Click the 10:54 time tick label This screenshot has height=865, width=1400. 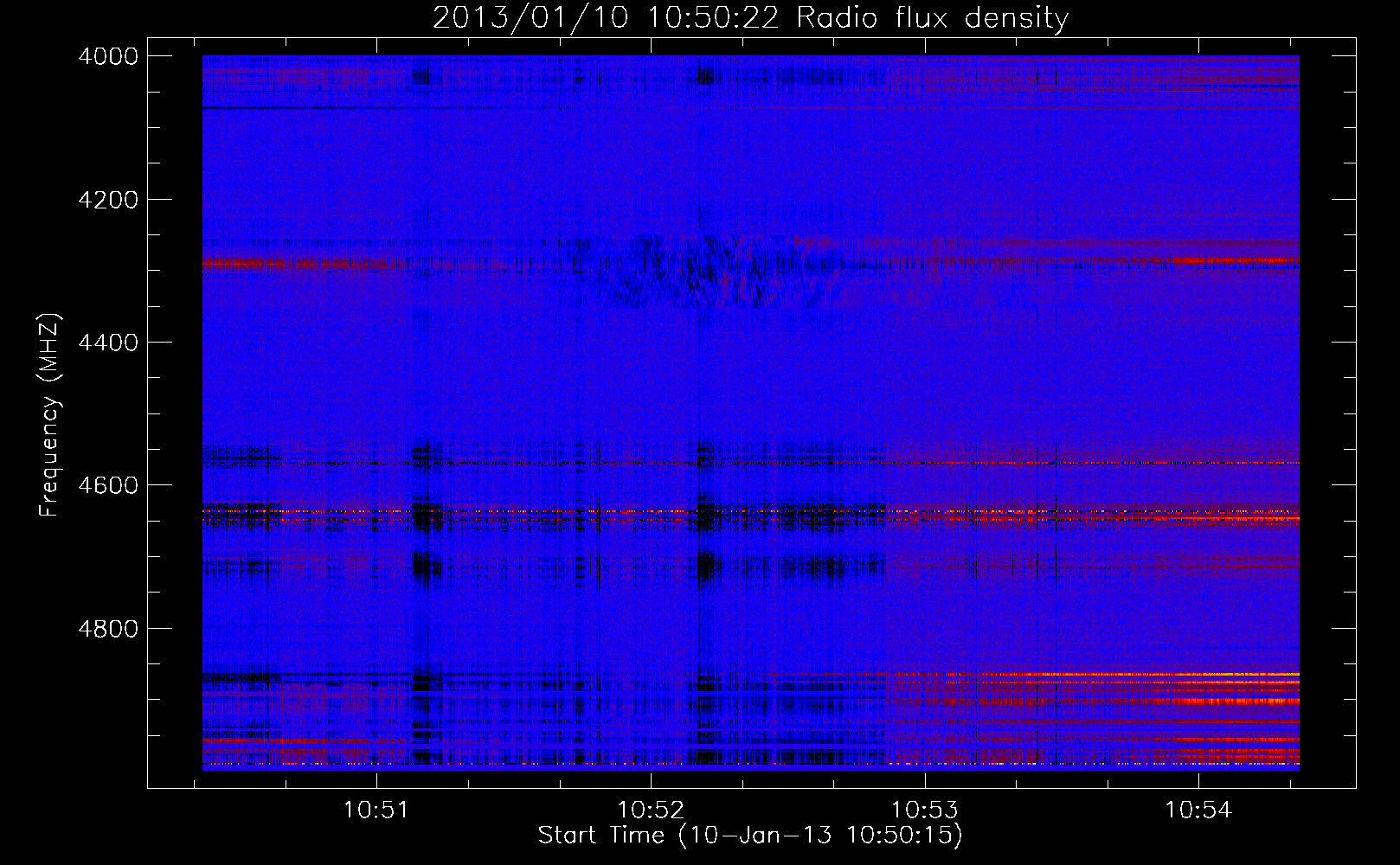[x=1198, y=811]
